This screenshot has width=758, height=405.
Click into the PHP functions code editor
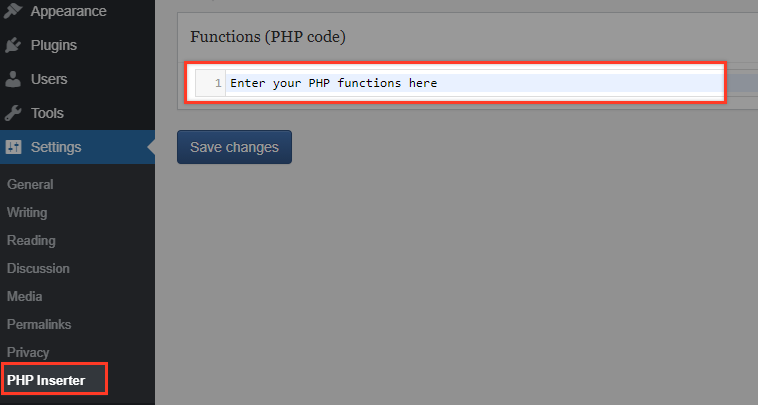coord(475,83)
